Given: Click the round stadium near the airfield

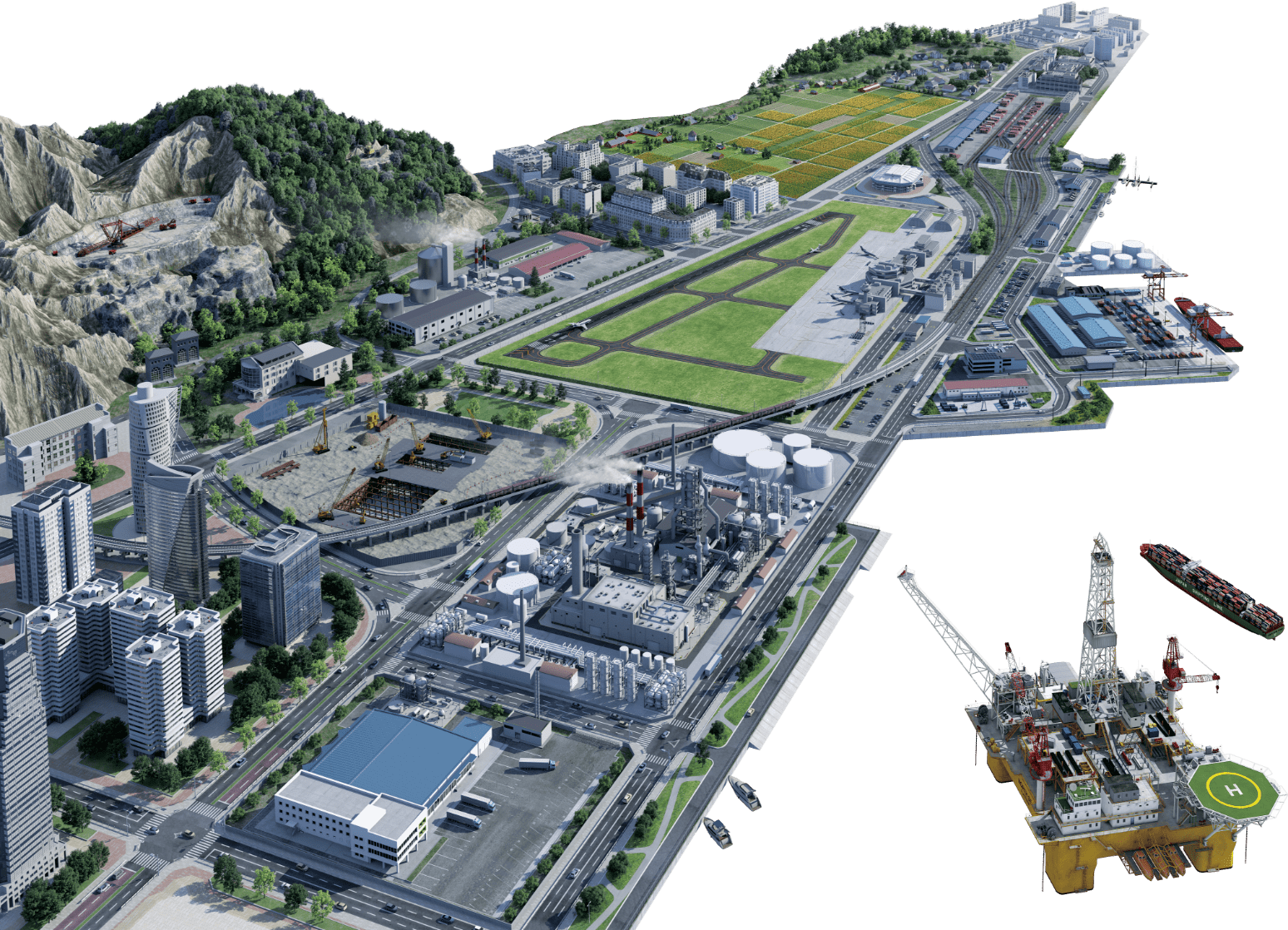Looking at the screenshot, I should pyautogui.click(x=897, y=178).
